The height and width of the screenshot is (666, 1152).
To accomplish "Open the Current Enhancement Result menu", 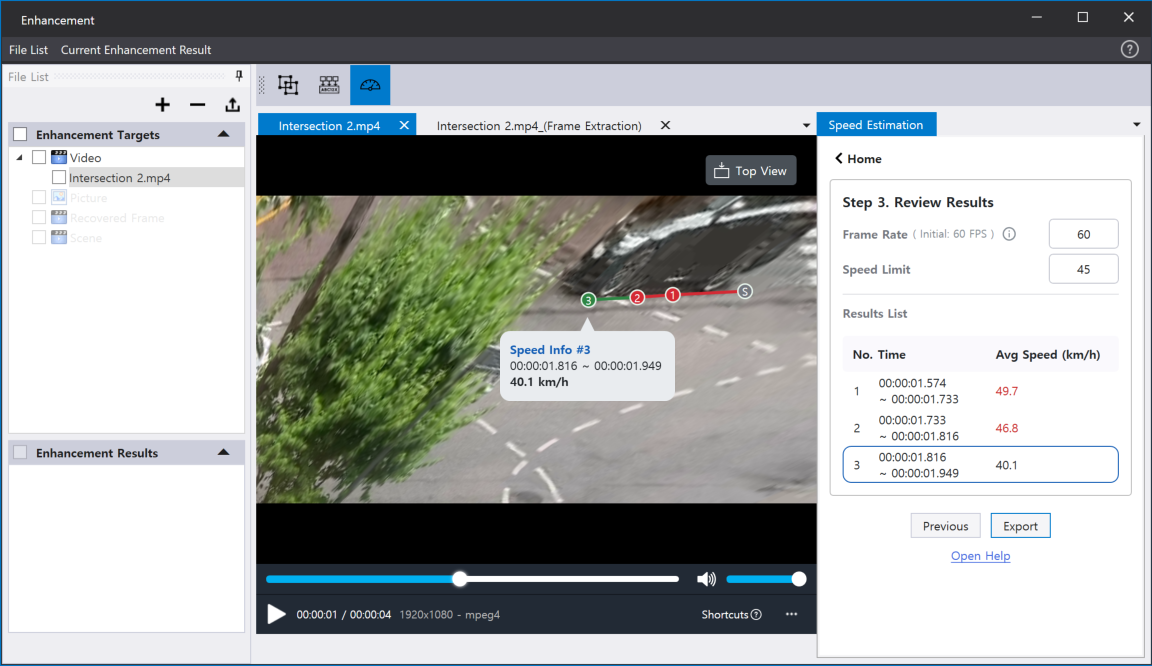I will (x=136, y=50).
